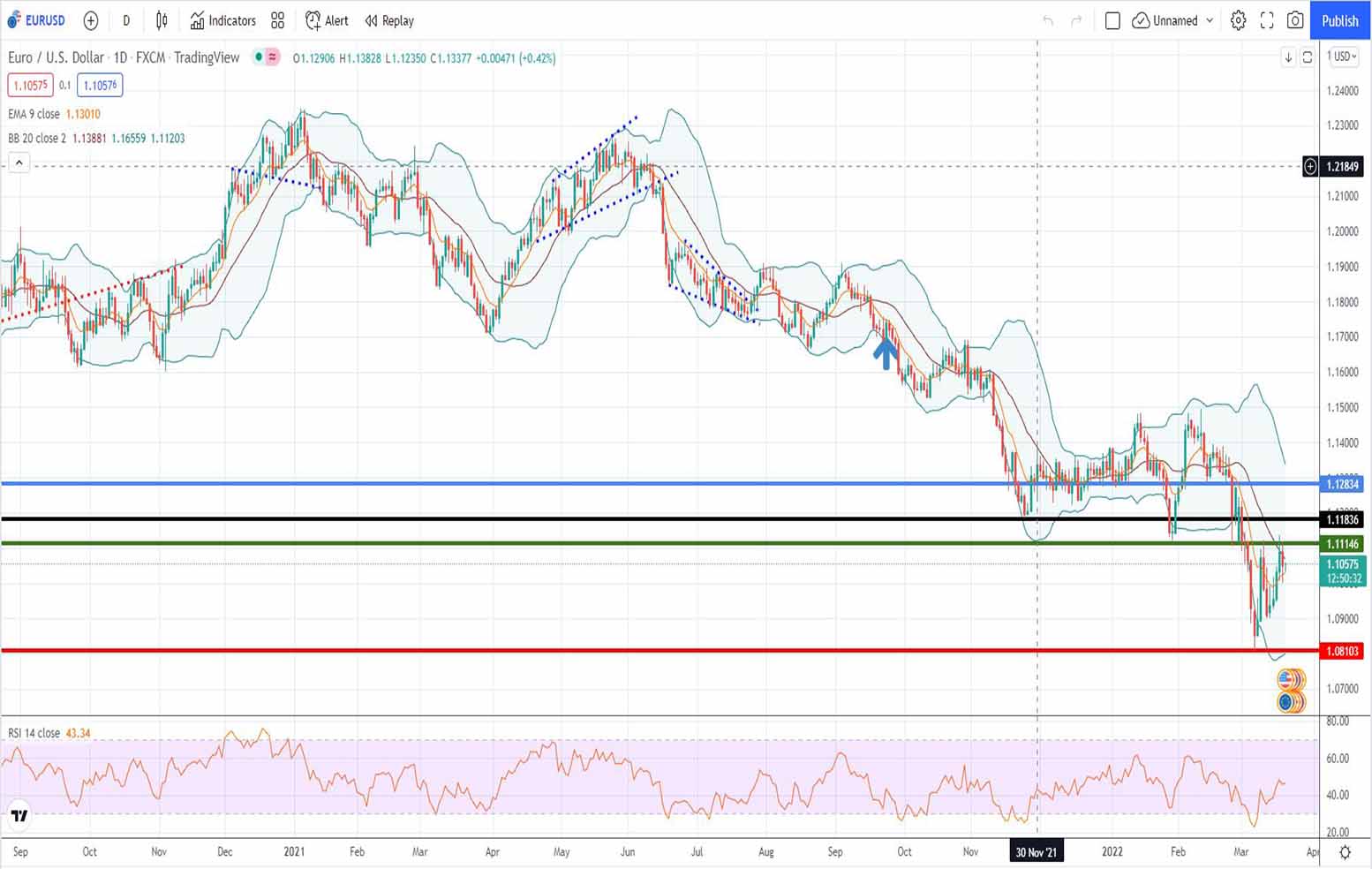Take a chart snapshot with camera icon
Image resolution: width=1372 pixels, height=869 pixels.
(1295, 20)
